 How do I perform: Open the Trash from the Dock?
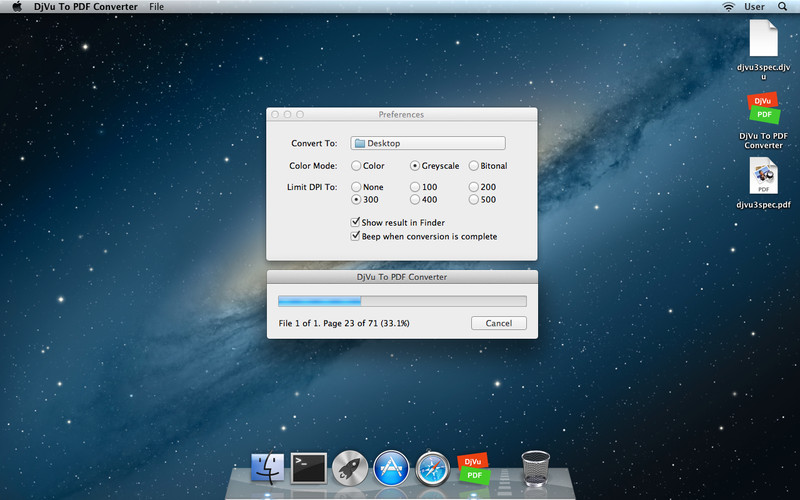[536, 468]
